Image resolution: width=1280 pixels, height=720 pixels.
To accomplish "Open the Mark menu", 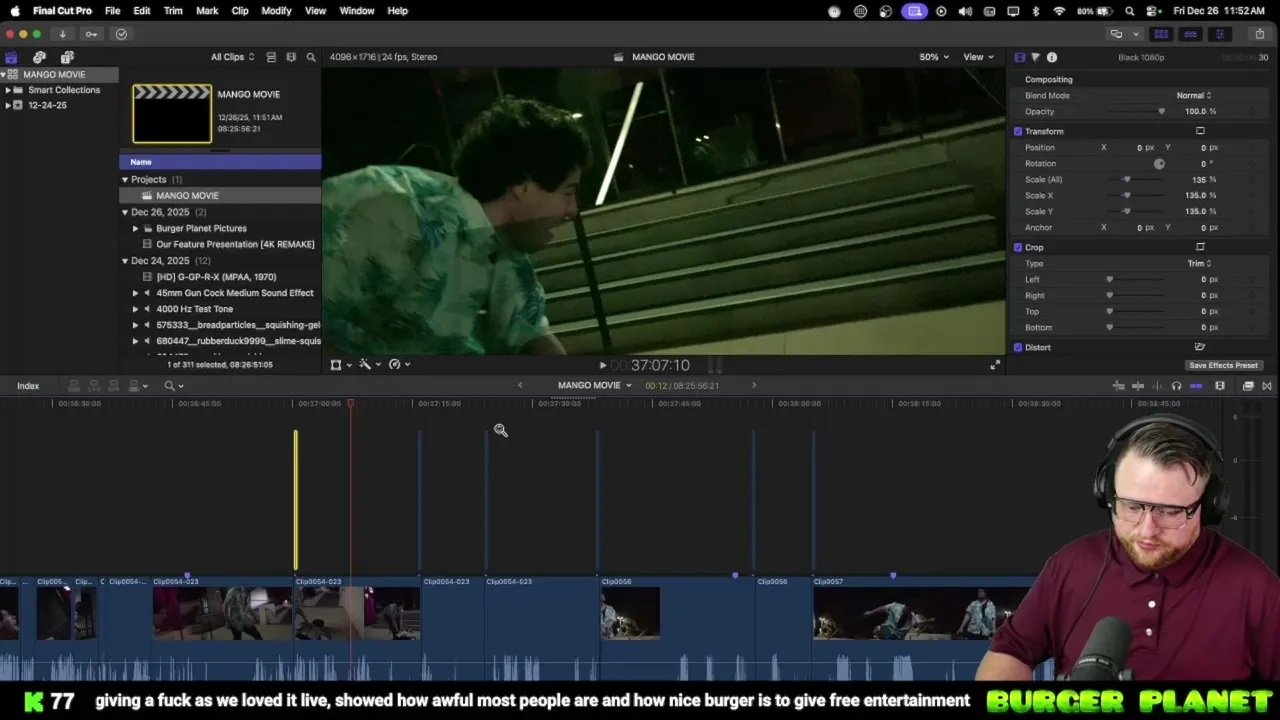I will click(207, 11).
